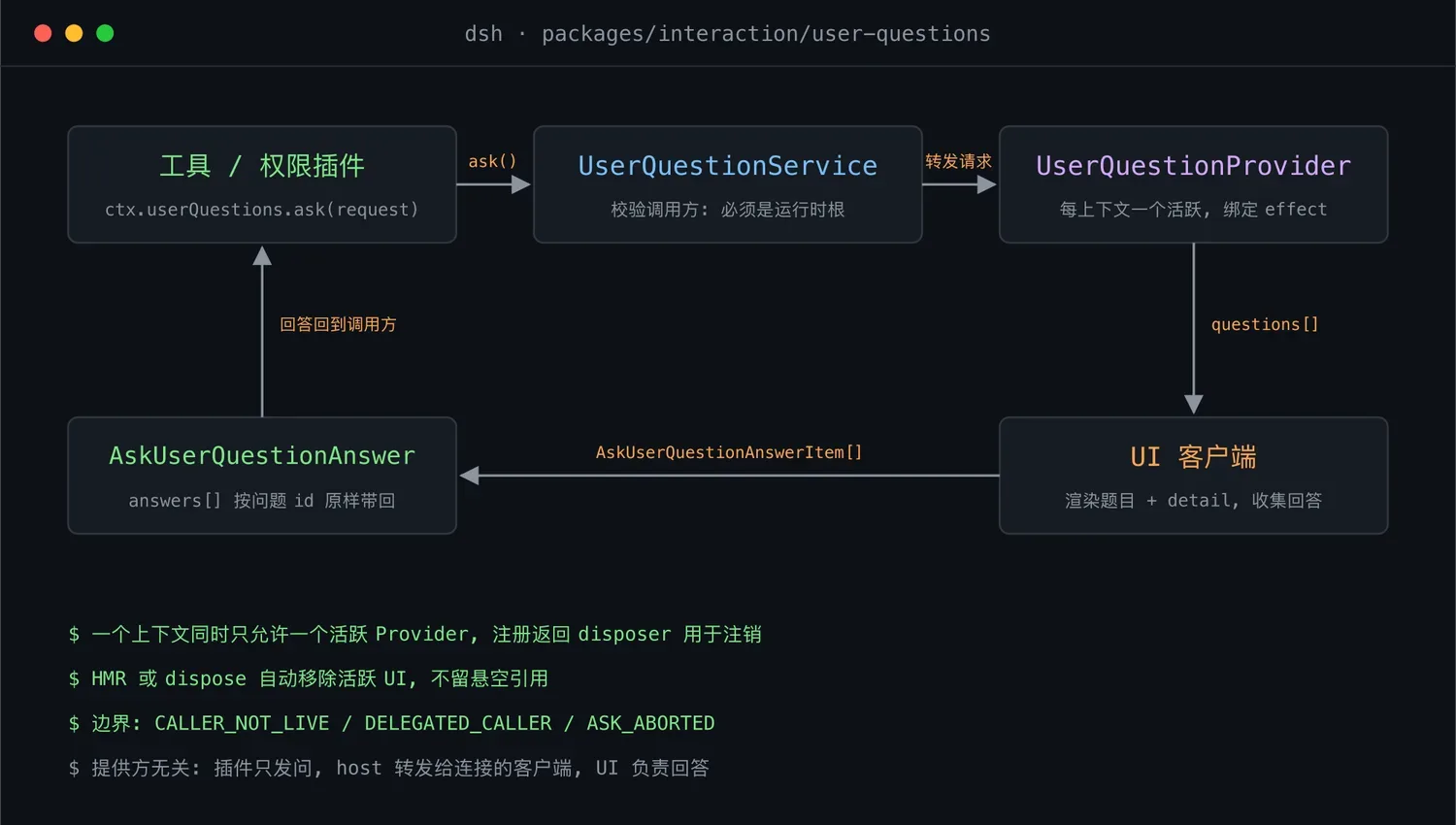Image resolution: width=1456 pixels, height=825 pixels.
Task: Click the yellow minimize window dot
Action: pos(74,33)
